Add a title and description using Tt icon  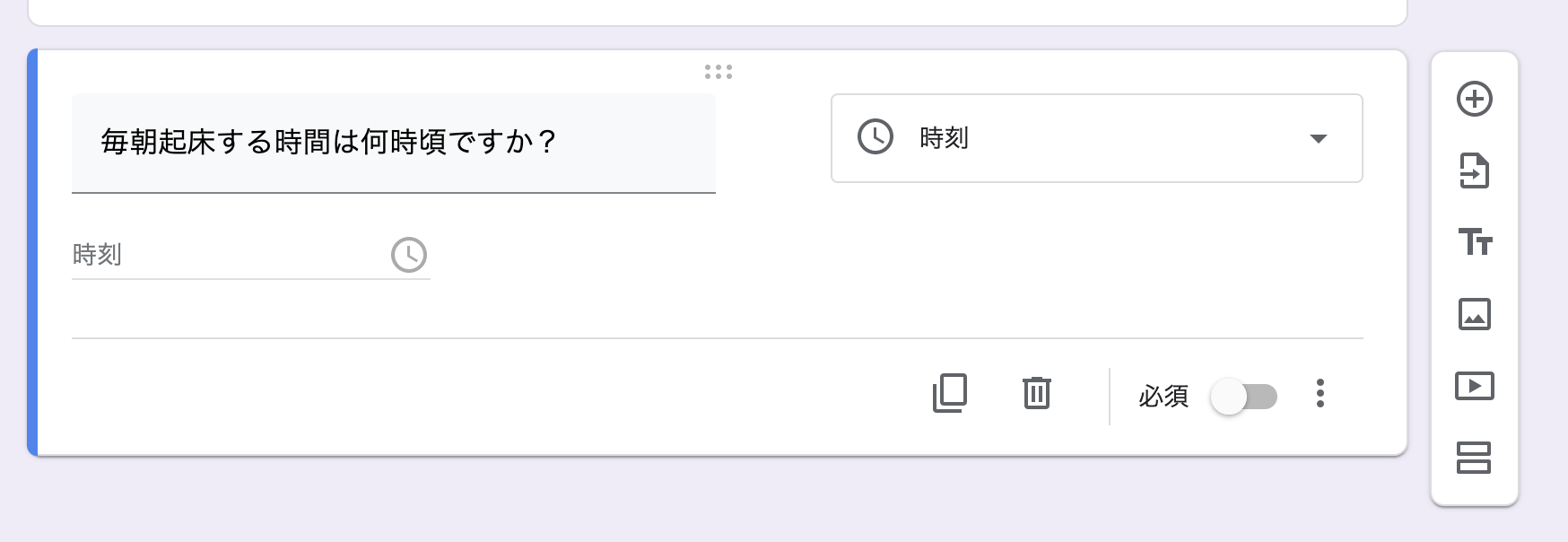(1474, 242)
